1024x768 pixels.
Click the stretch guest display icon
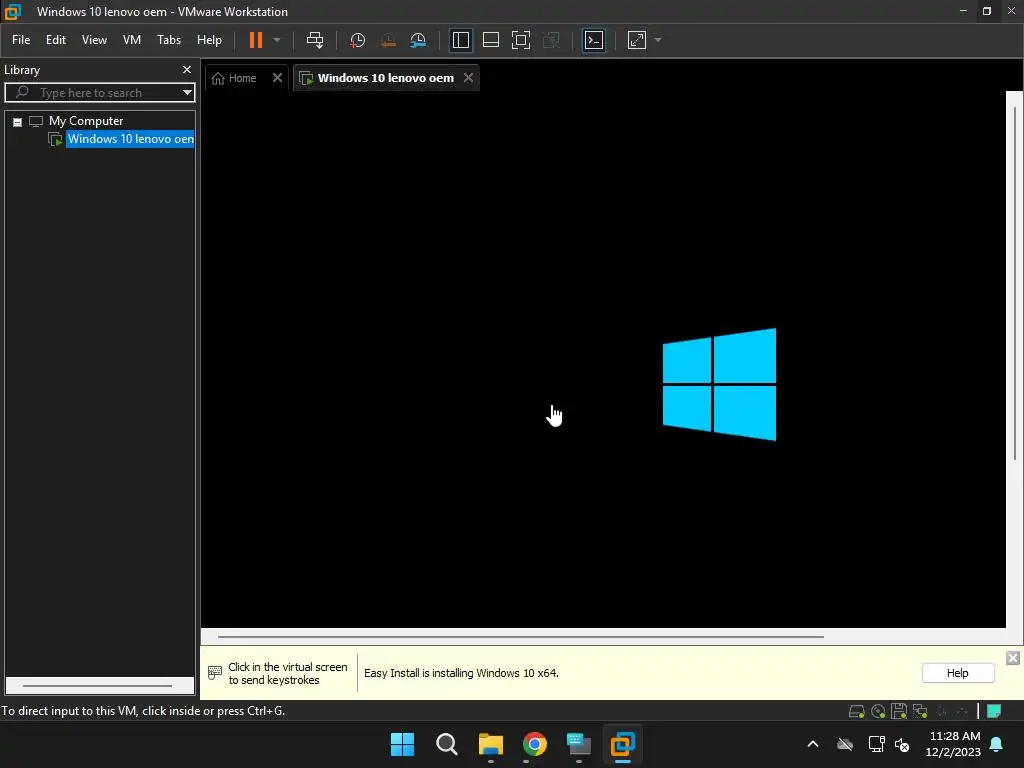pos(637,40)
